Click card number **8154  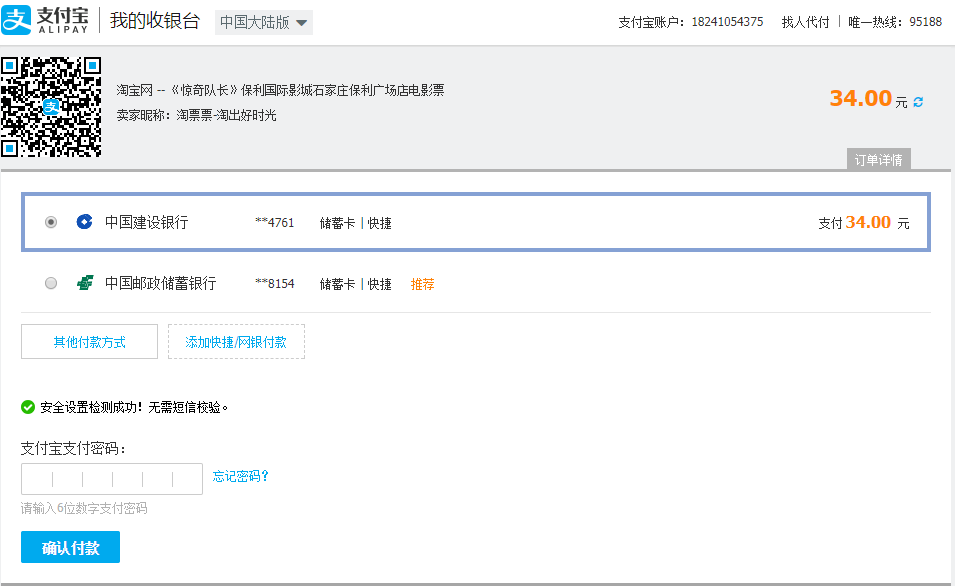(275, 283)
